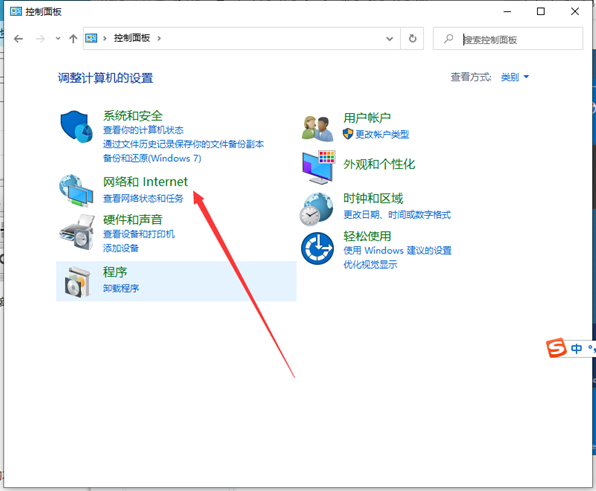The height and width of the screenshot is (491, 596).
Task: Go up one folder level
Action: tap(73, 39)
